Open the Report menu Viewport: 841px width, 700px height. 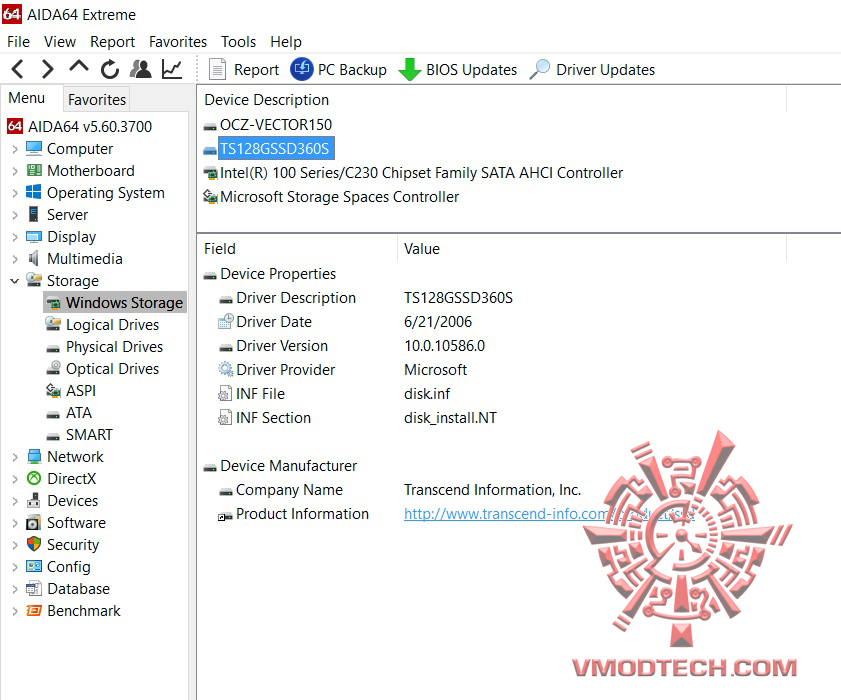click(x=112, y=41)
